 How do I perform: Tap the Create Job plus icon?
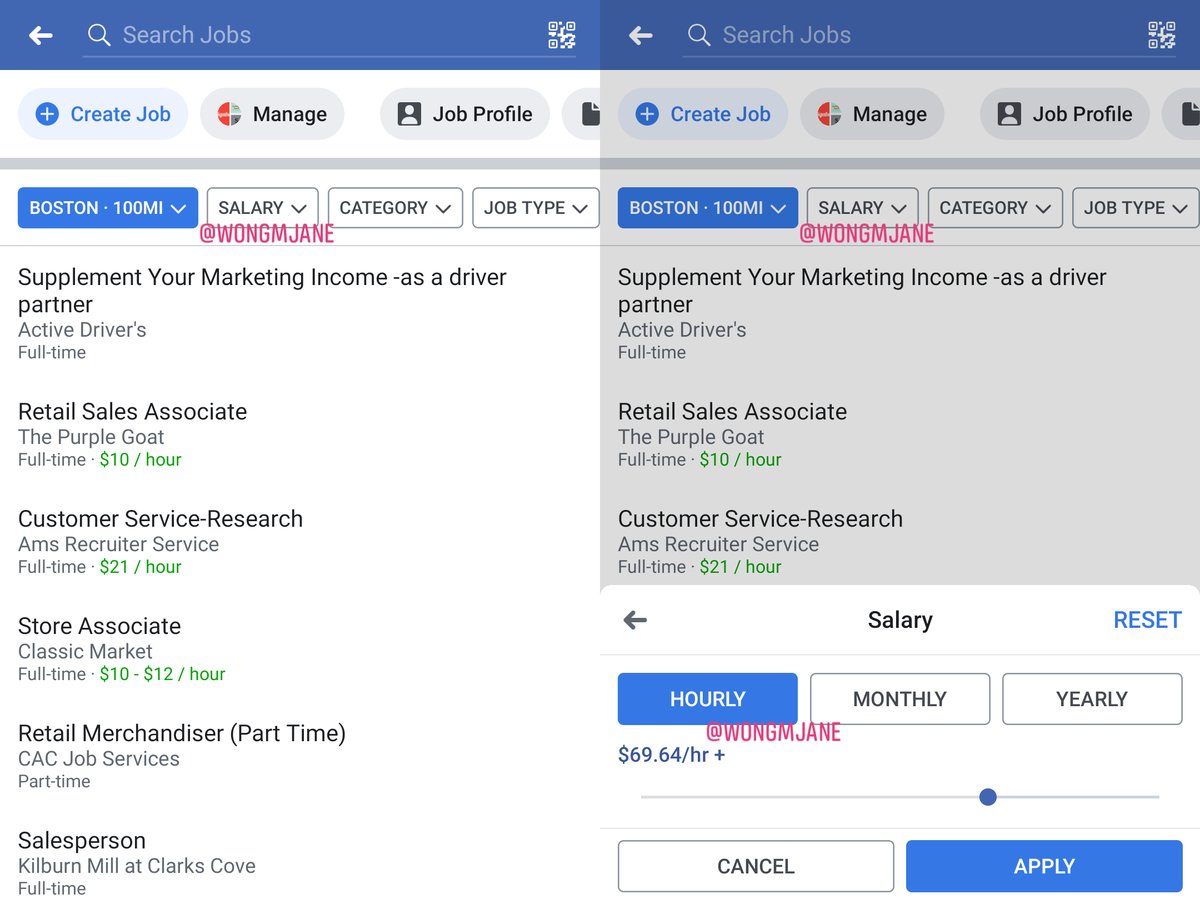46,114
